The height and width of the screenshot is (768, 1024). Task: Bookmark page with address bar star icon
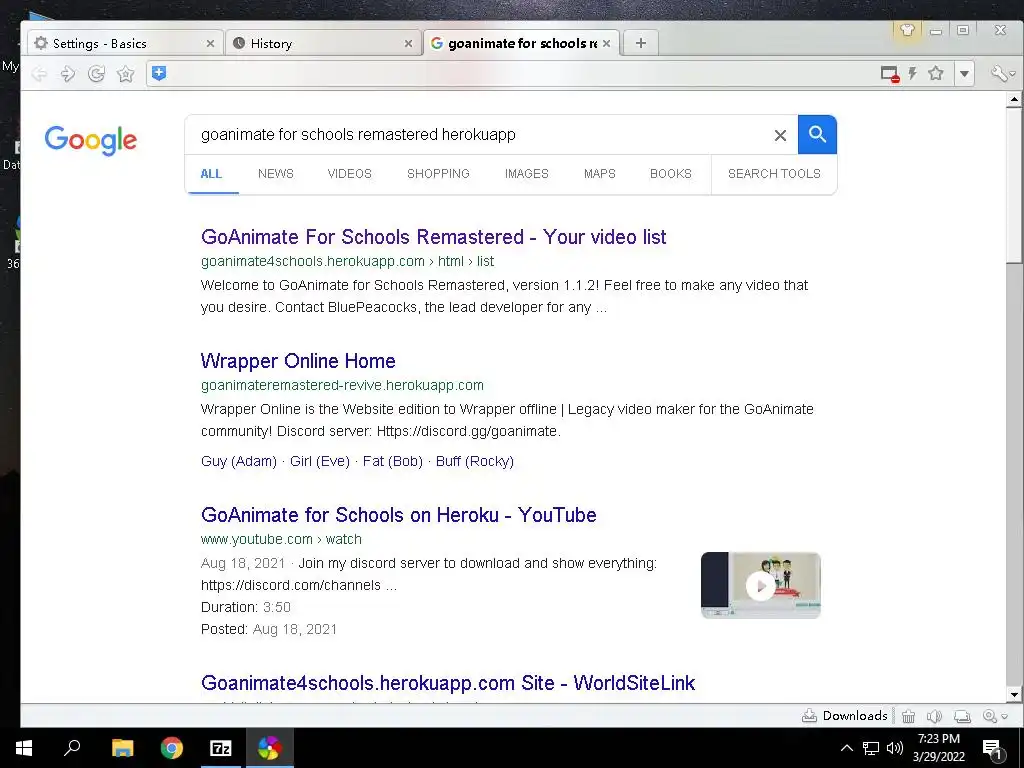pos(936,73)
